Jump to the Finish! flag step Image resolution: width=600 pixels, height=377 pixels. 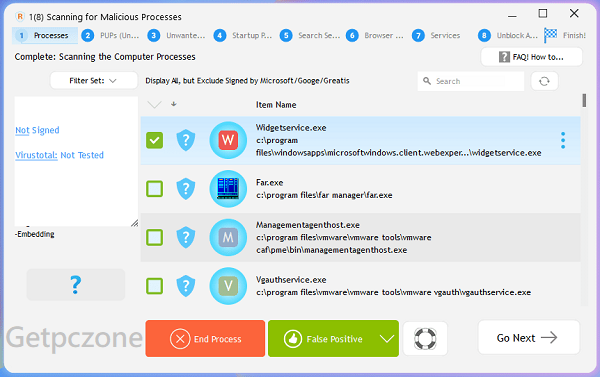[565, 36]
